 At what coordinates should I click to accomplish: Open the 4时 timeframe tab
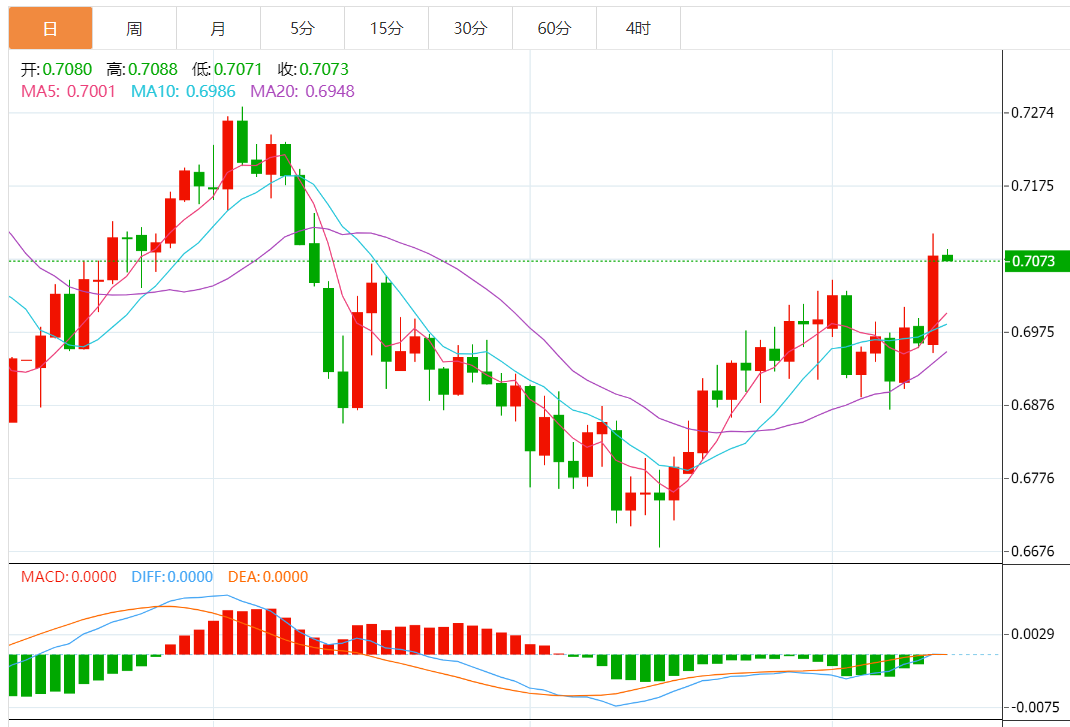(638, 28)
